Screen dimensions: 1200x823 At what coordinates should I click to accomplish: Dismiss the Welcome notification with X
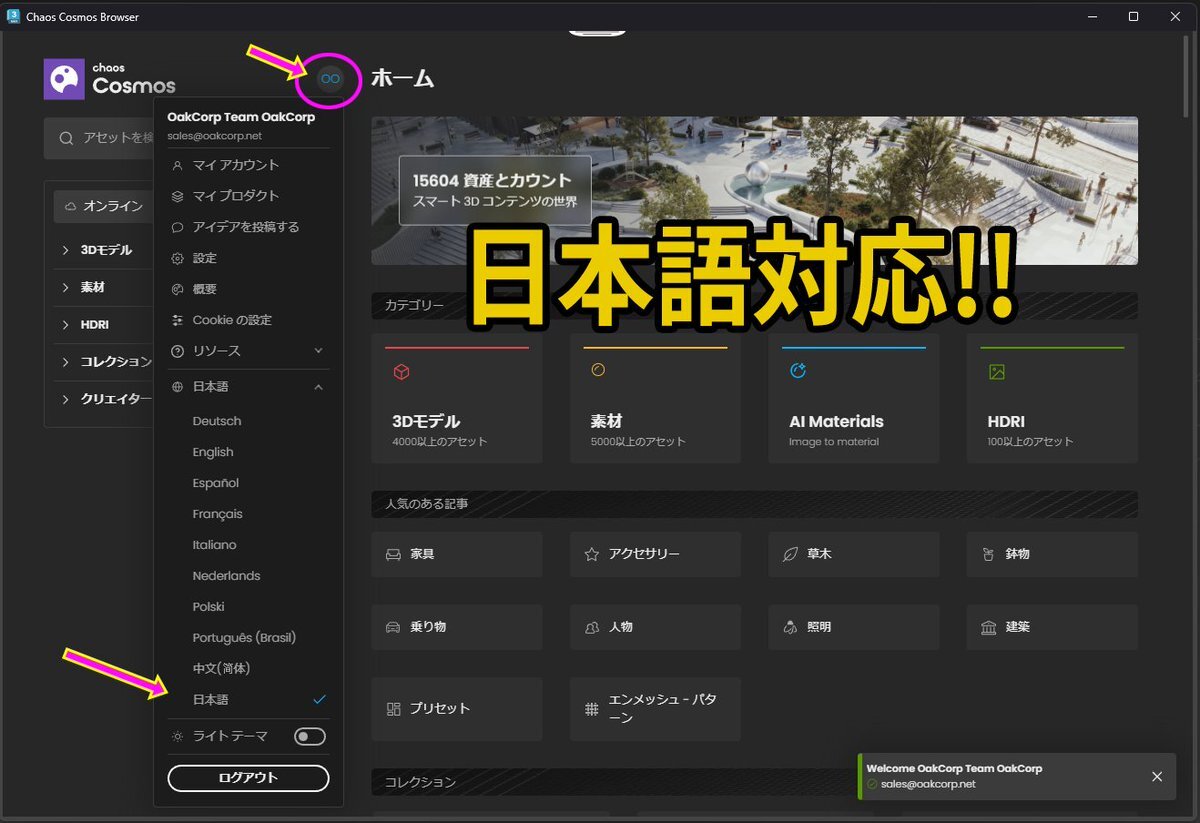[1157, 777]
